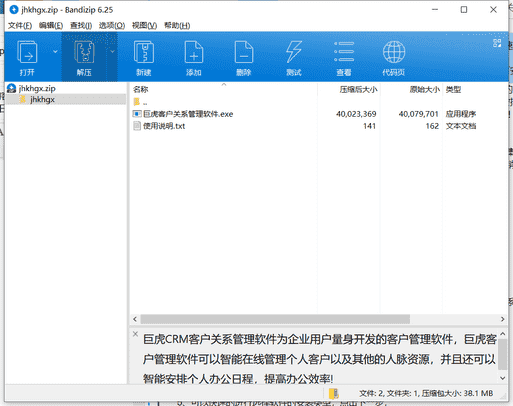513x406 pixels.
Task: Sort by the 类型 column header
Action: (x=453, y=89)
